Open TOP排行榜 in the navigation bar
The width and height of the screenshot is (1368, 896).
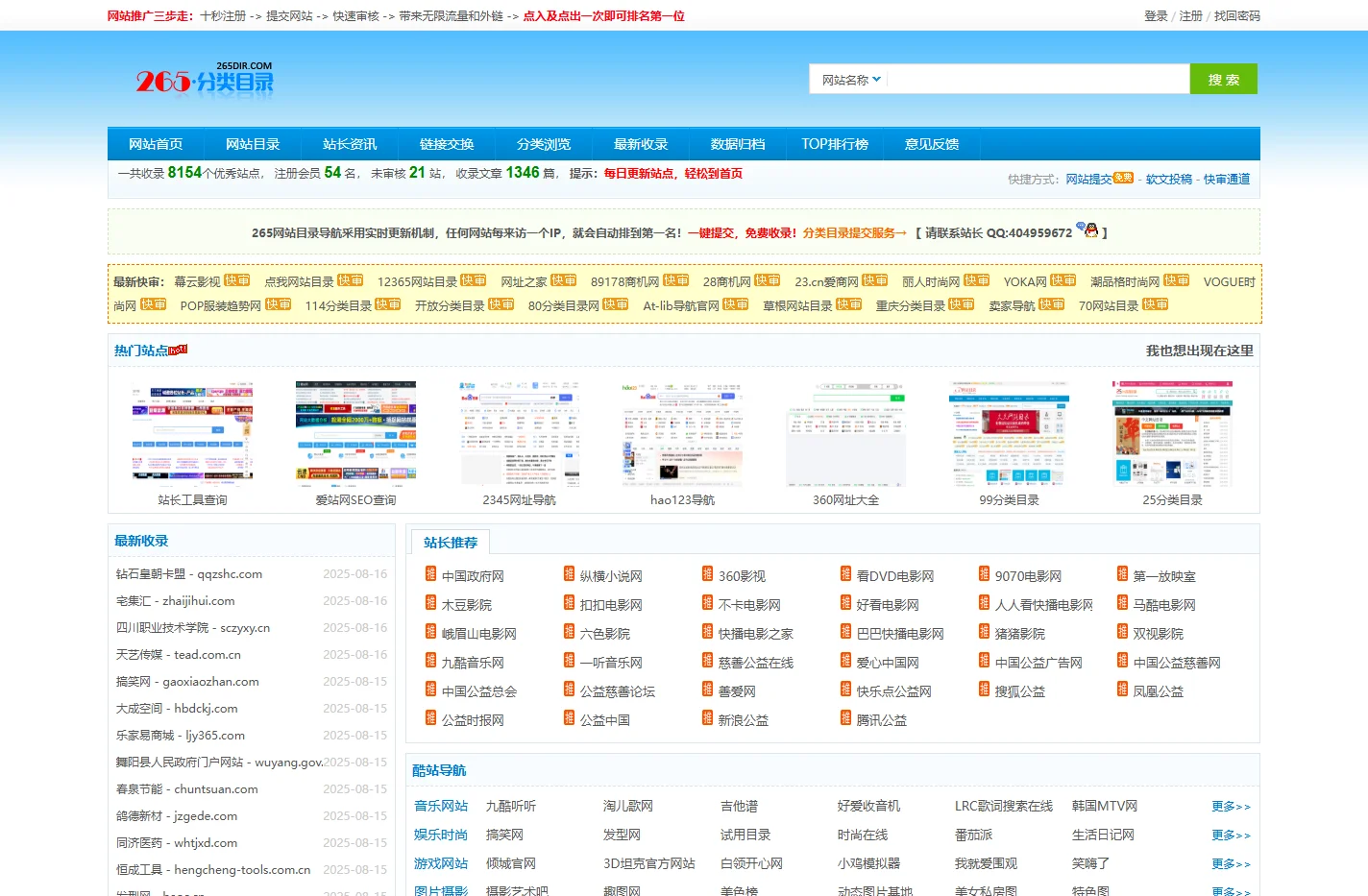[x=835, y=144]
